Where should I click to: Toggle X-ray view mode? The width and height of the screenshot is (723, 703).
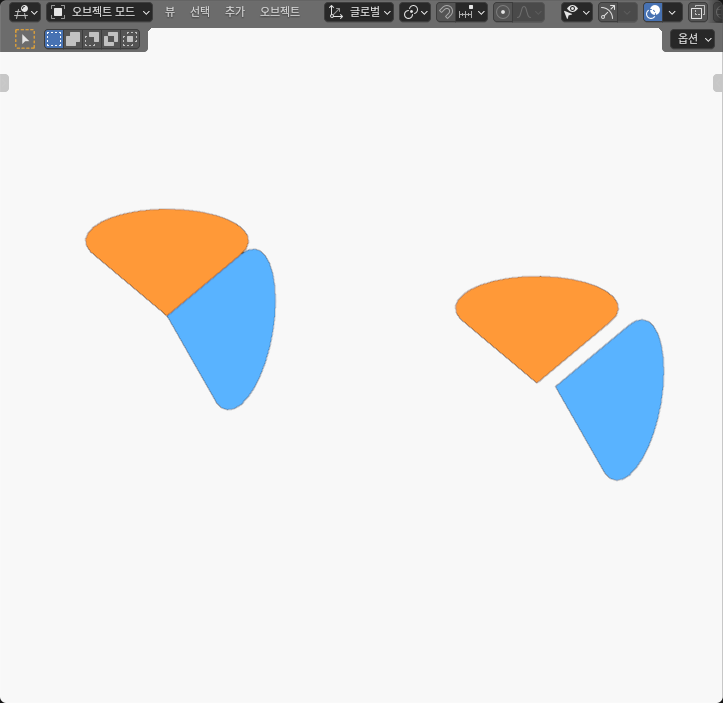coord(698,12)
